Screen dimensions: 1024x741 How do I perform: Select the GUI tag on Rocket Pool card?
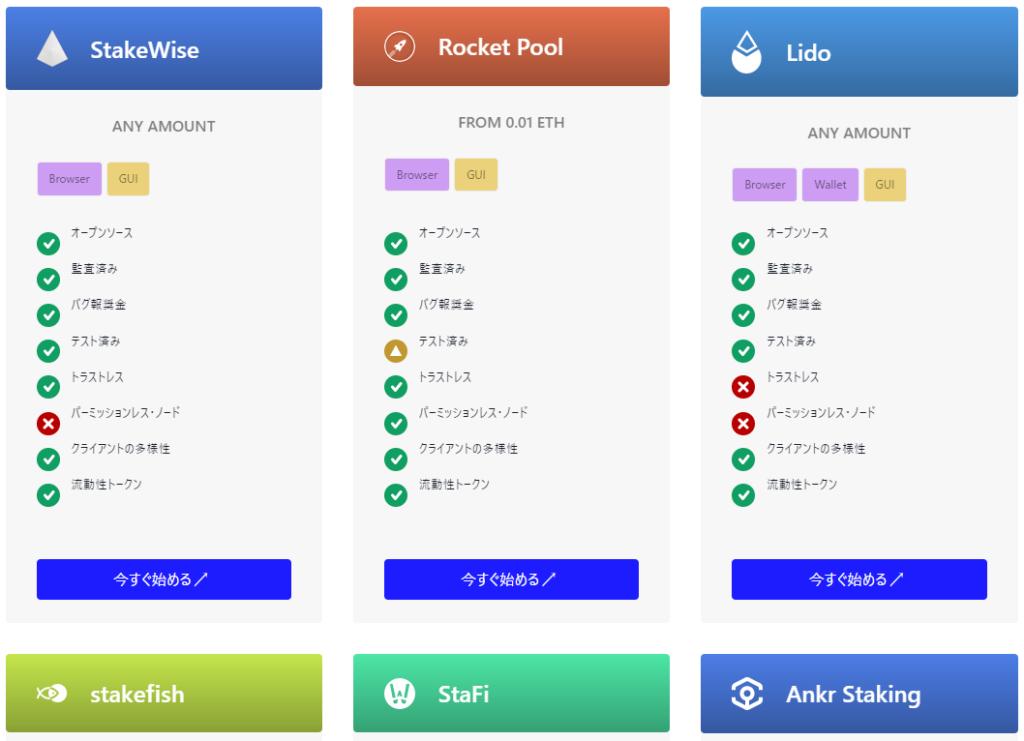click(x=476, y=175)
